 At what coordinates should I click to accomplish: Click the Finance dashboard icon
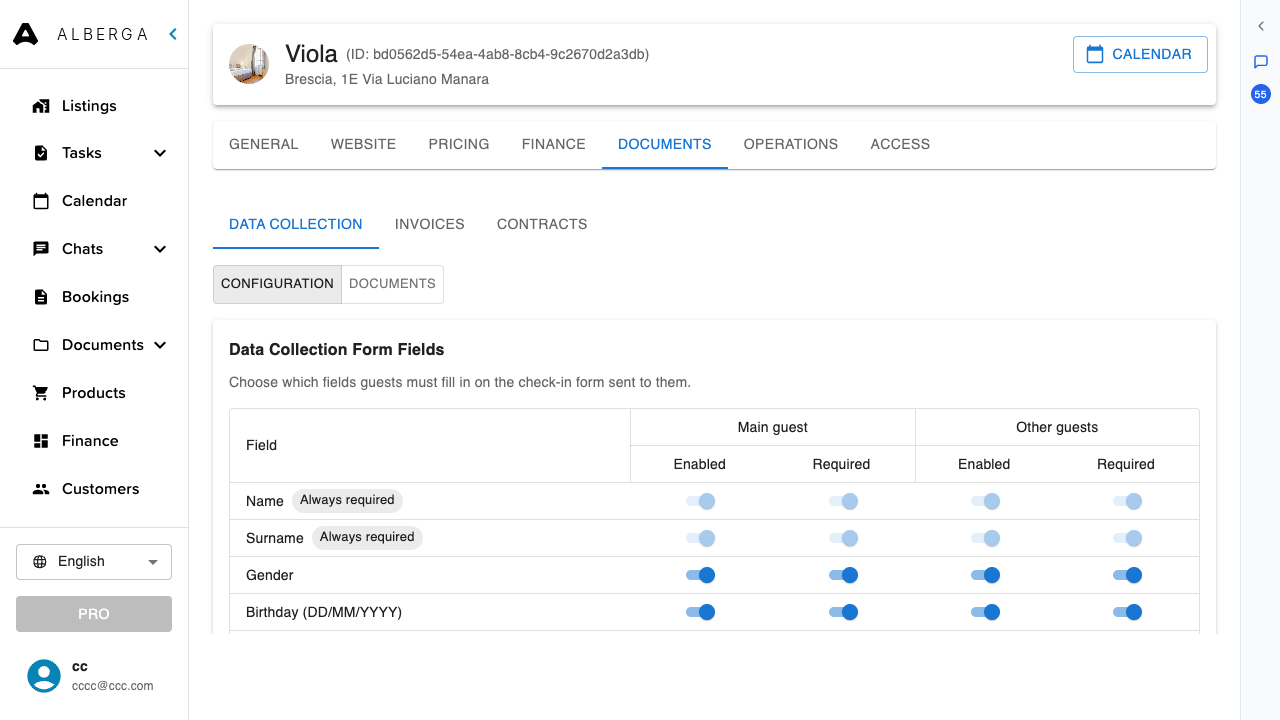(41, 441)
